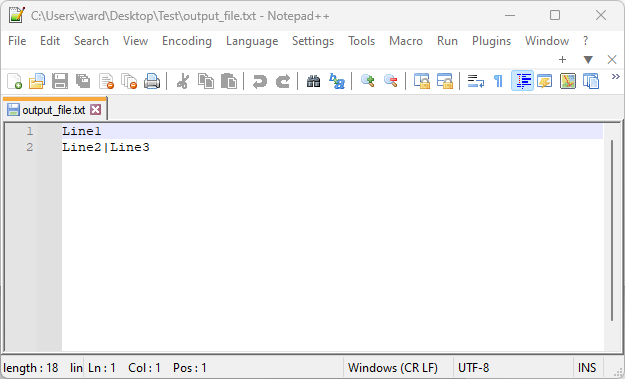Viewport: 625px width, 379px height.
Task: Place cursor in Line1 text
Action: tap(82, 131)
